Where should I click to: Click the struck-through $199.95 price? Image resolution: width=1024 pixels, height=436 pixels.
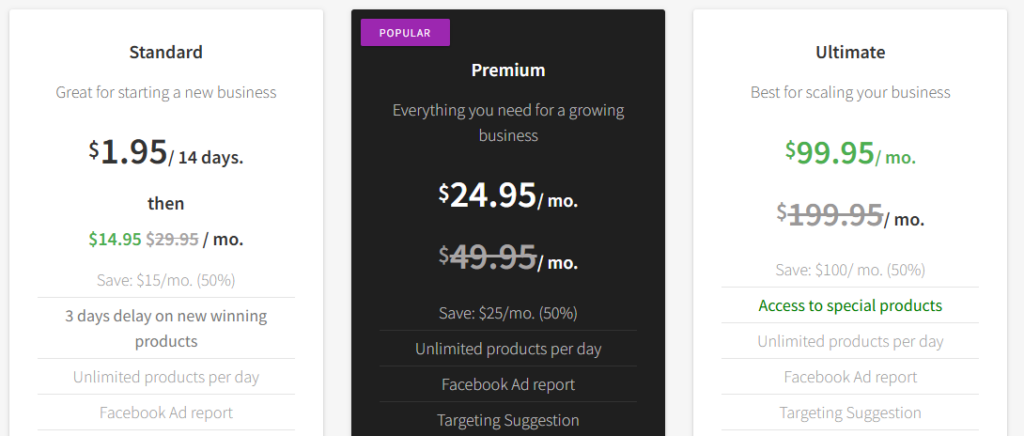click(829, 215)
